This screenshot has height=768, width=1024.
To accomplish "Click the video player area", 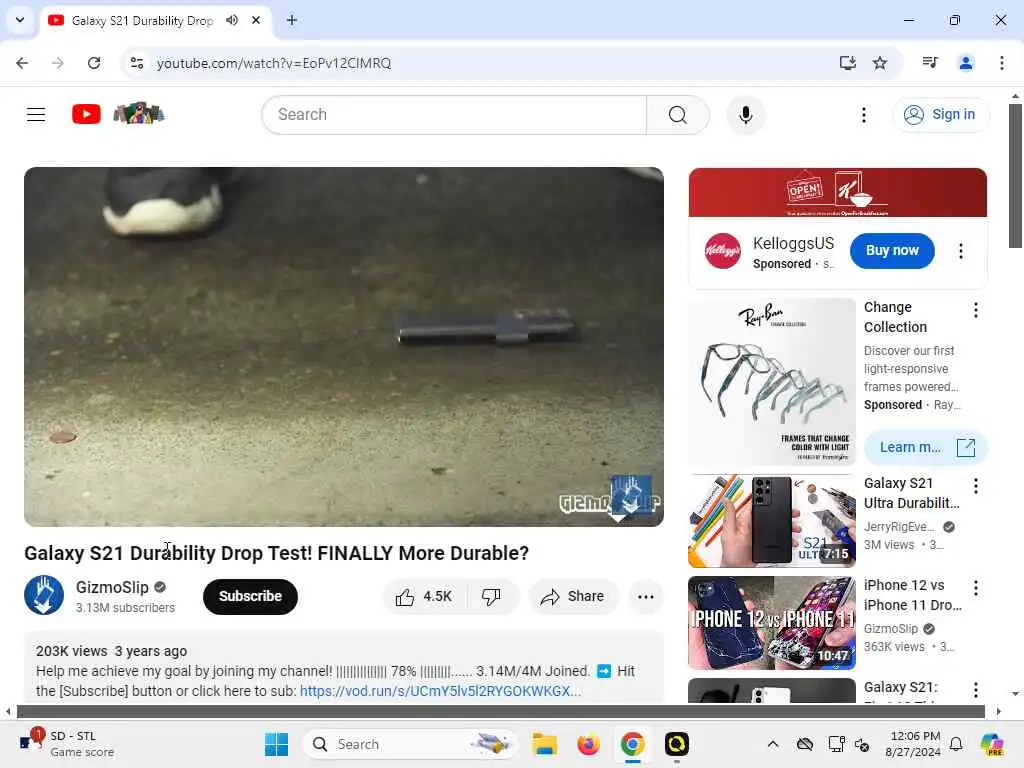I will (x=344, y=347).
